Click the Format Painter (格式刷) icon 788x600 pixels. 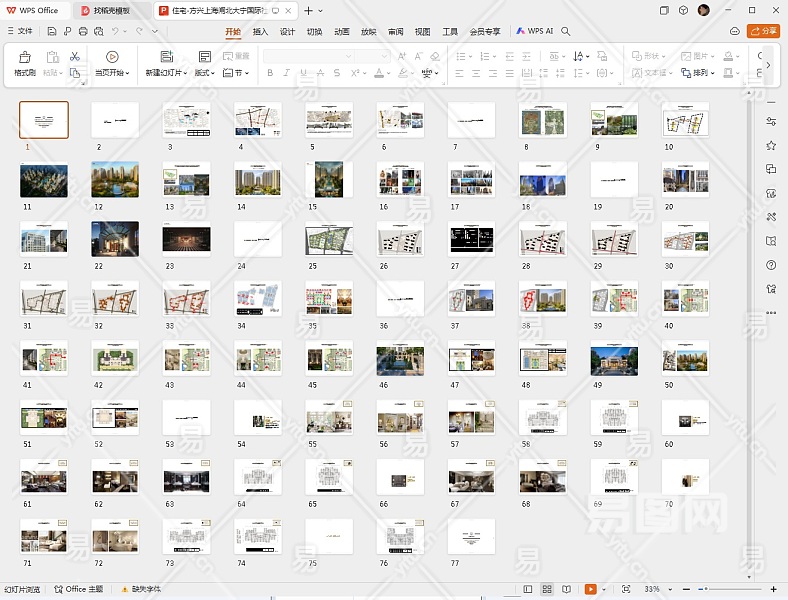(24, 58)
